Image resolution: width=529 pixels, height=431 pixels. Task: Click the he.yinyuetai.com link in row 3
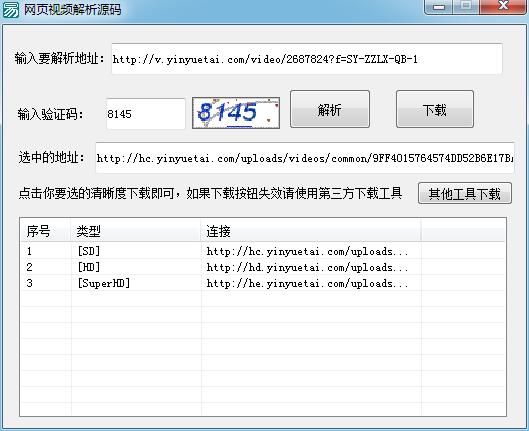pyautogui.click(x=307, y=283)
